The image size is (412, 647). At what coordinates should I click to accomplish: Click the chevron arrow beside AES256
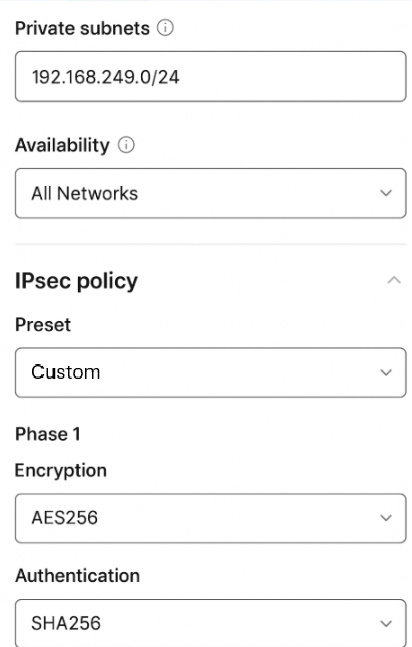click(386, 517)
